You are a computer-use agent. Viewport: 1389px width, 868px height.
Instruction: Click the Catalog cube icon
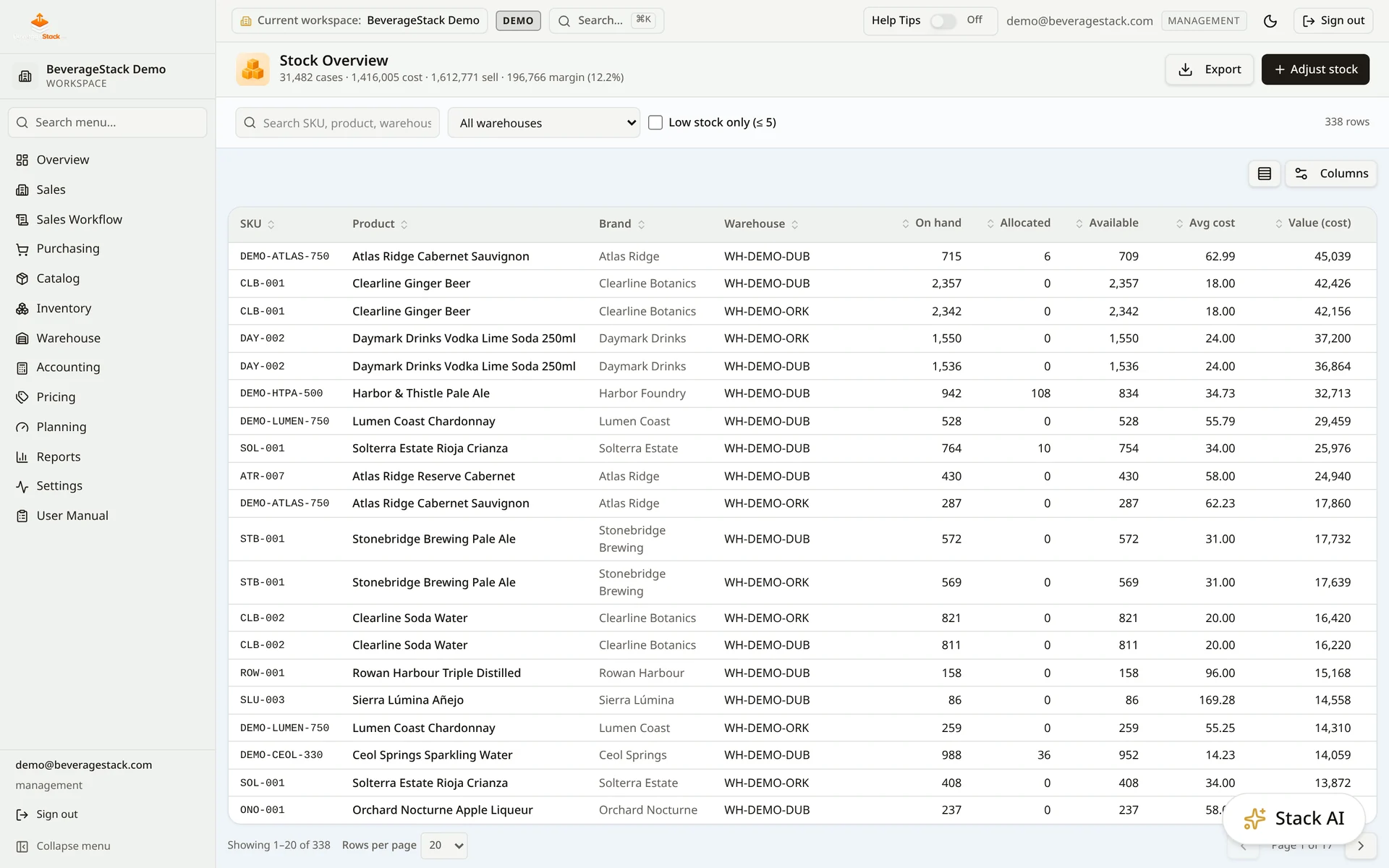coord(22,278)
